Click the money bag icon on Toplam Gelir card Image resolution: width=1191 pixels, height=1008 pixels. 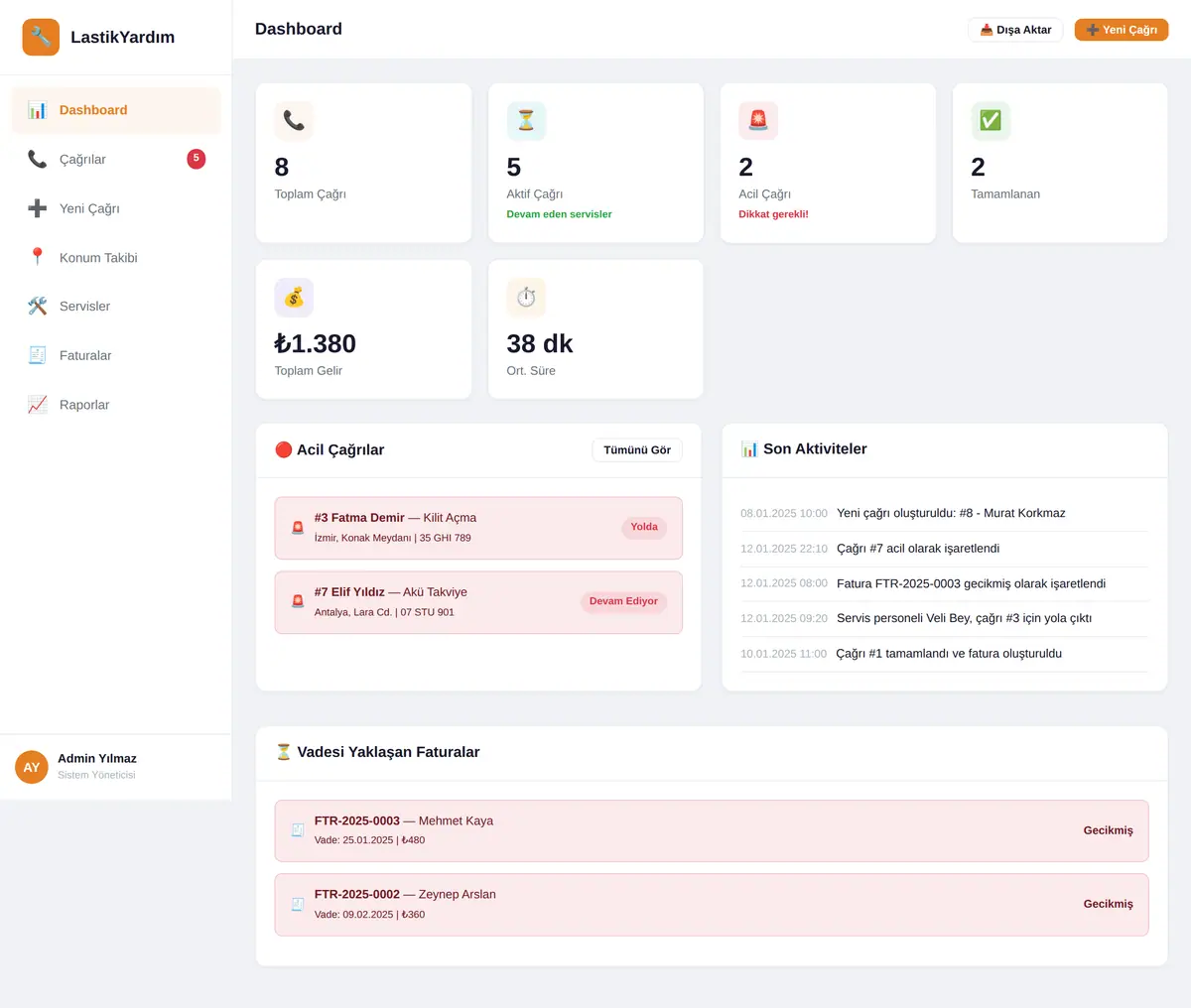click(x=294, y=298)
